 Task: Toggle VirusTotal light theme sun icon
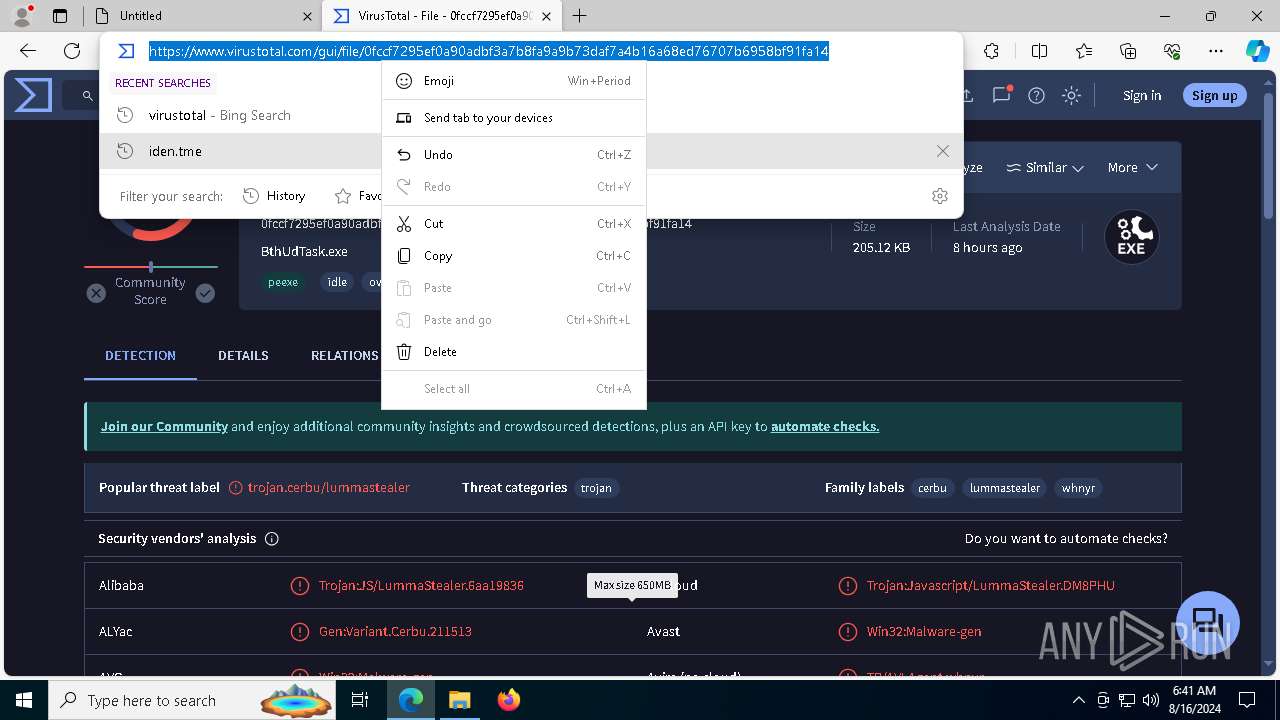pos(1072,95)
